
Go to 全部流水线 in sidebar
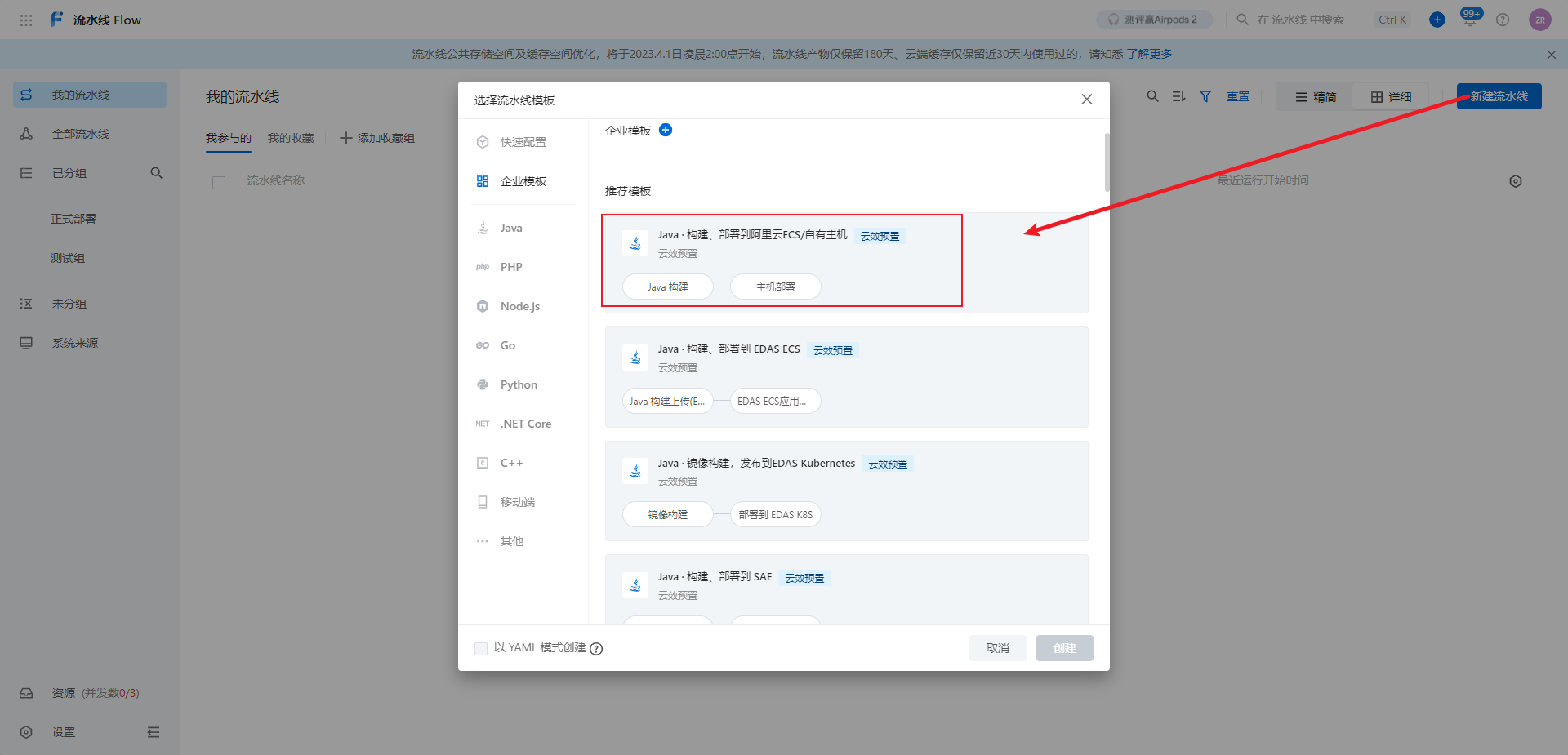click(90, 134)
